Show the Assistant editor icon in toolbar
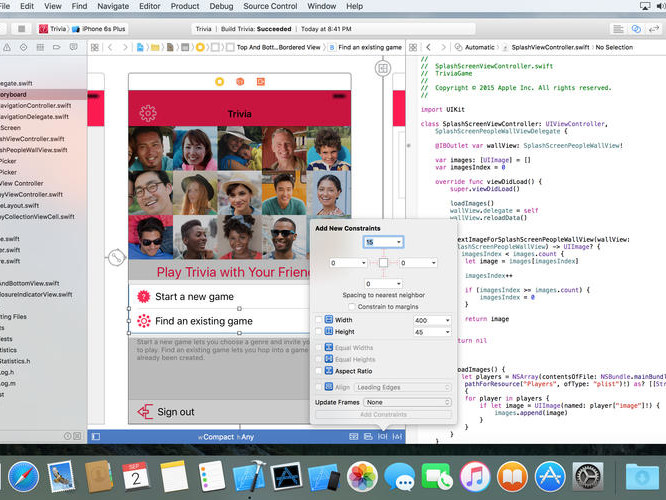Screen dimensions: 666x500 [x=636, y=29]
